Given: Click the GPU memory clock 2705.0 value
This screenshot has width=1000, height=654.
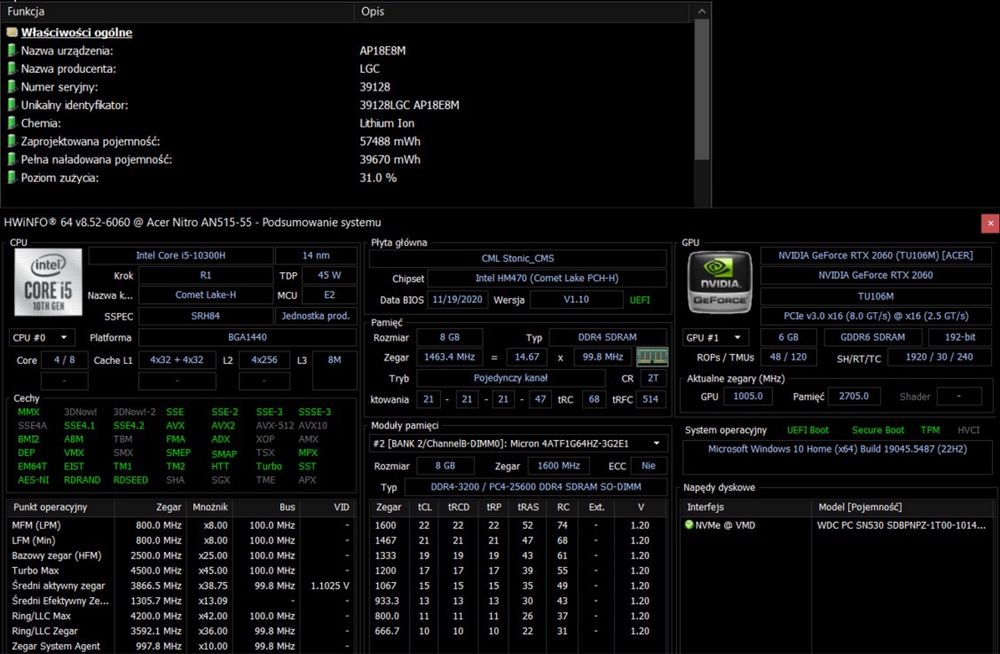Looking at the screenshot, I should point(853,396).
